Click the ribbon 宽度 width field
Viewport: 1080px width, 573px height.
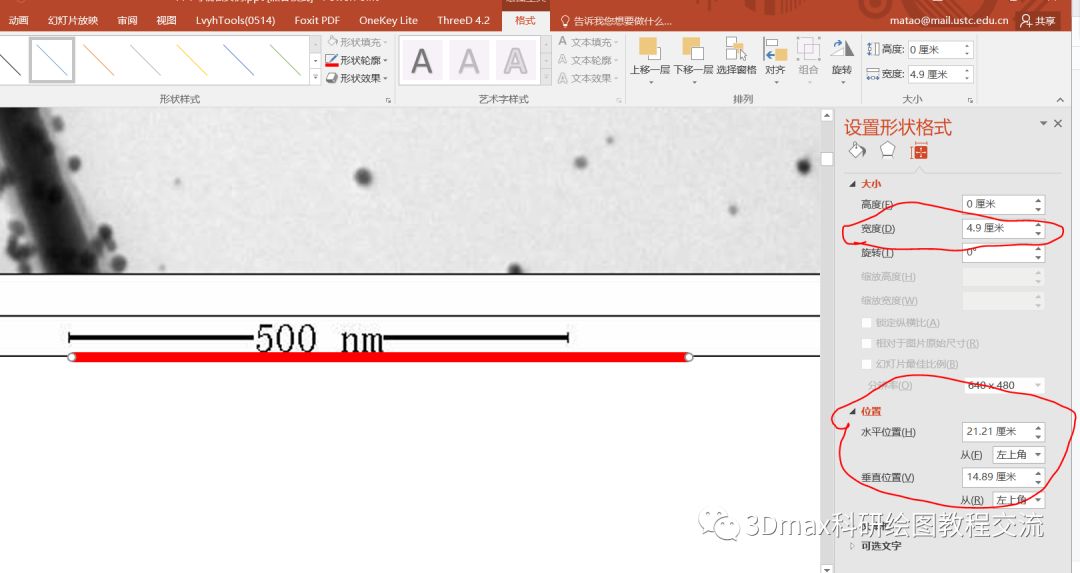click(x=939, y=74)
